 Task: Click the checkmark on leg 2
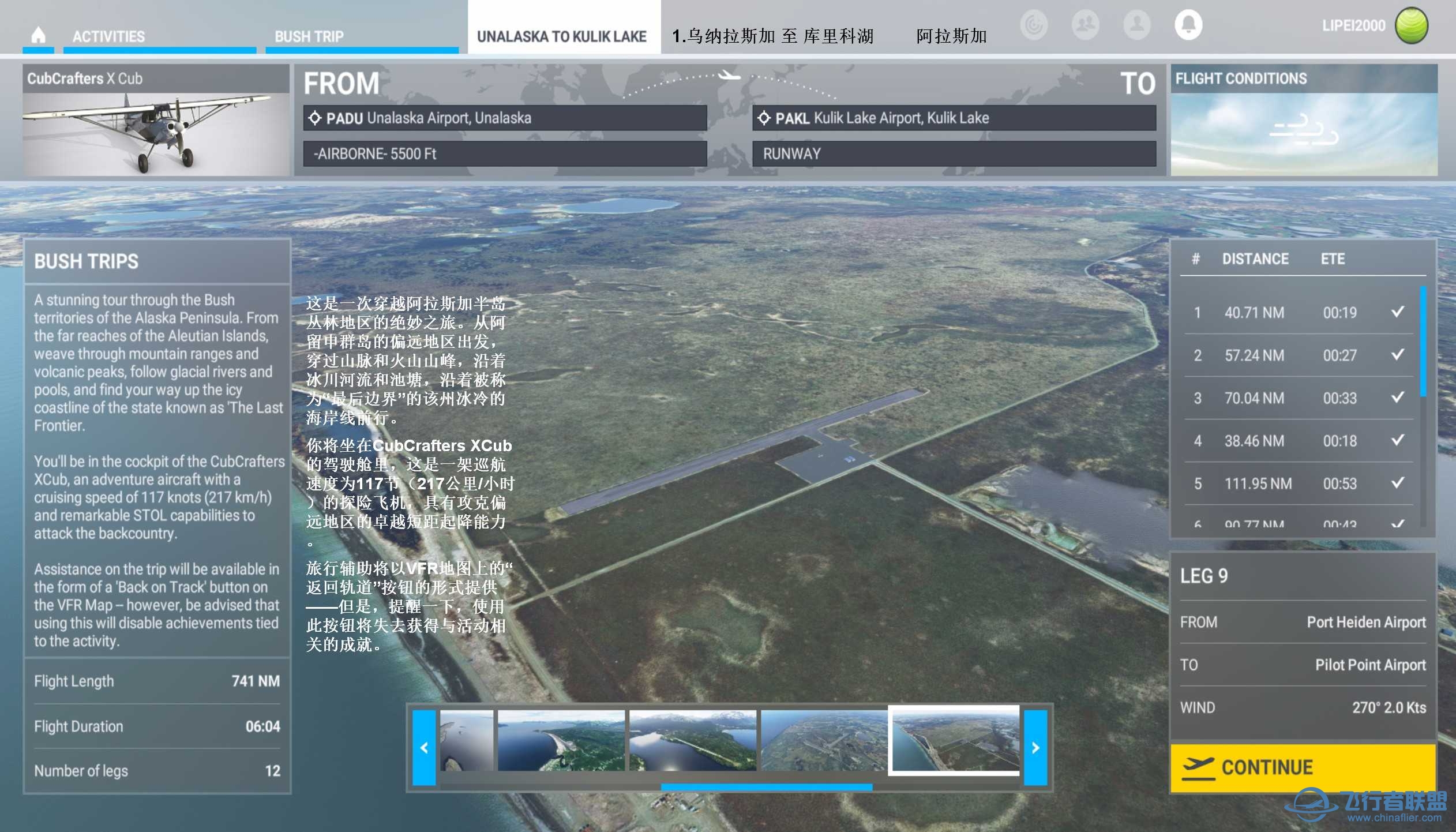1397,354
